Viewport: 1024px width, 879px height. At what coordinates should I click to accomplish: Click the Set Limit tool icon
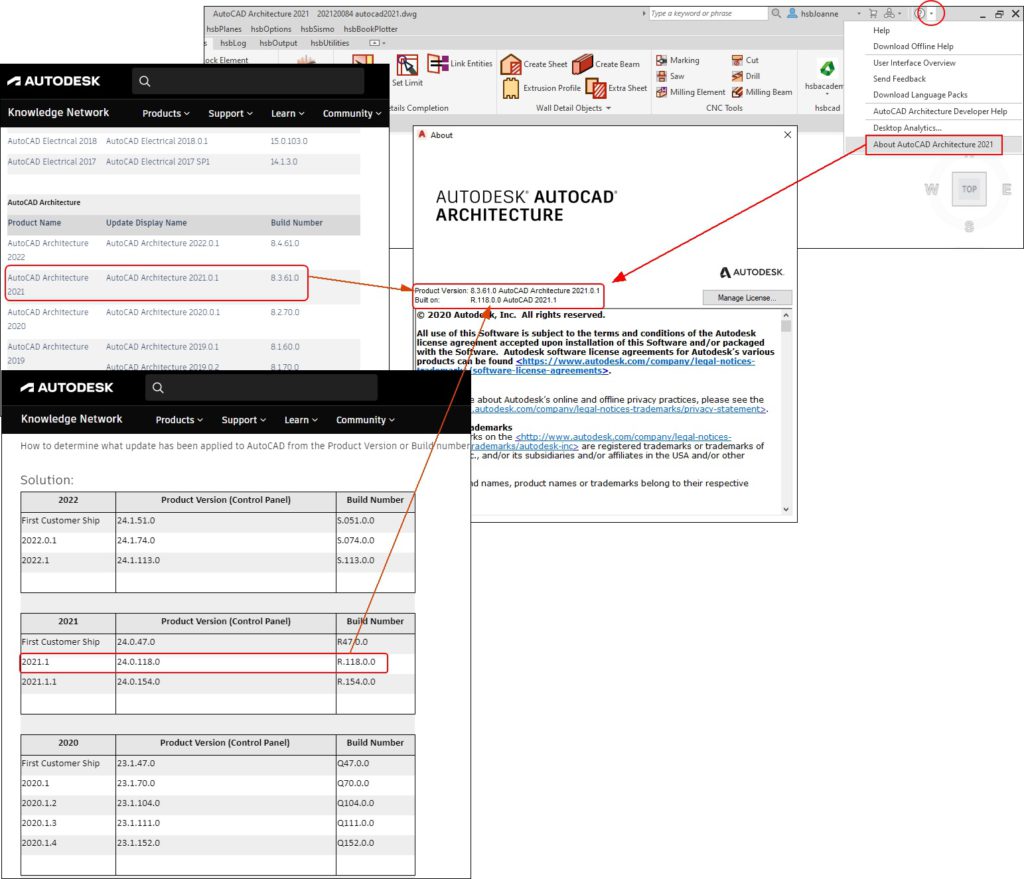coord(407,65)
